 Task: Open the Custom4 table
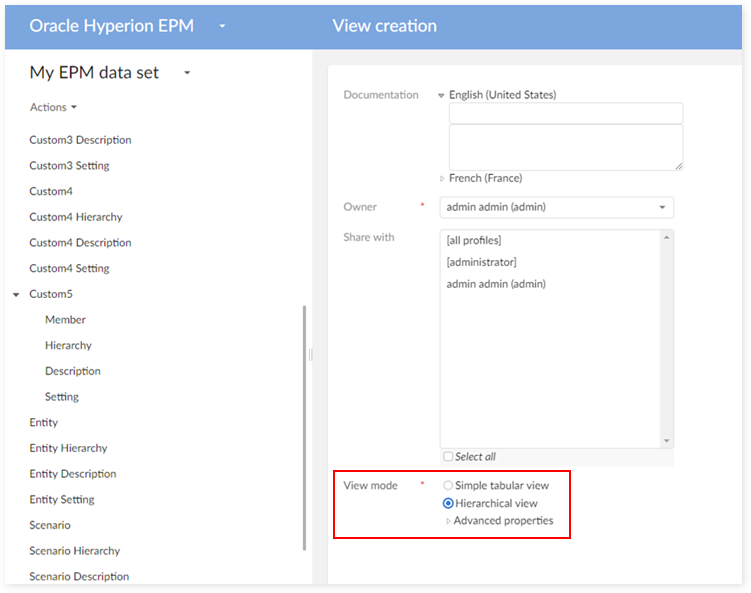pyautogui.click(x=51, y=191)
